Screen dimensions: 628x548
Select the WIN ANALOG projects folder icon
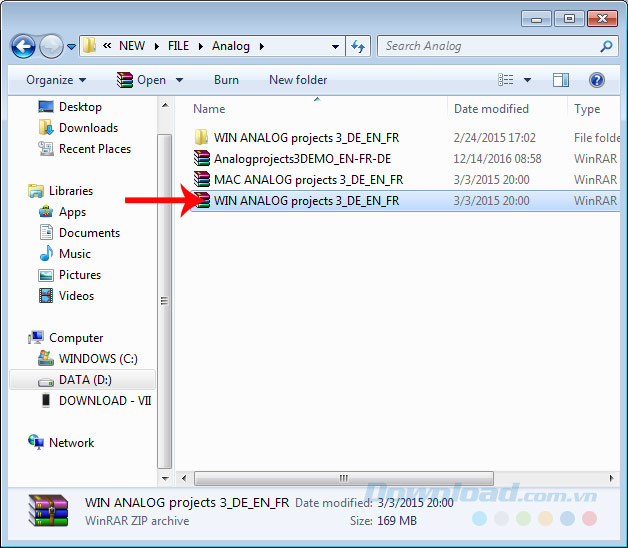[x=201, y=138]
